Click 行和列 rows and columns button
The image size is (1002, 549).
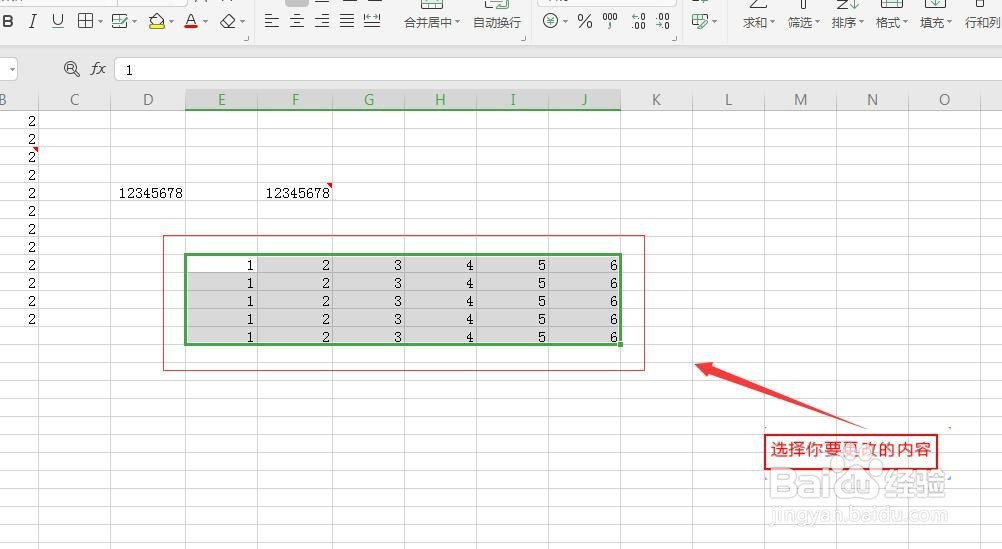click(x=983, y=22)
